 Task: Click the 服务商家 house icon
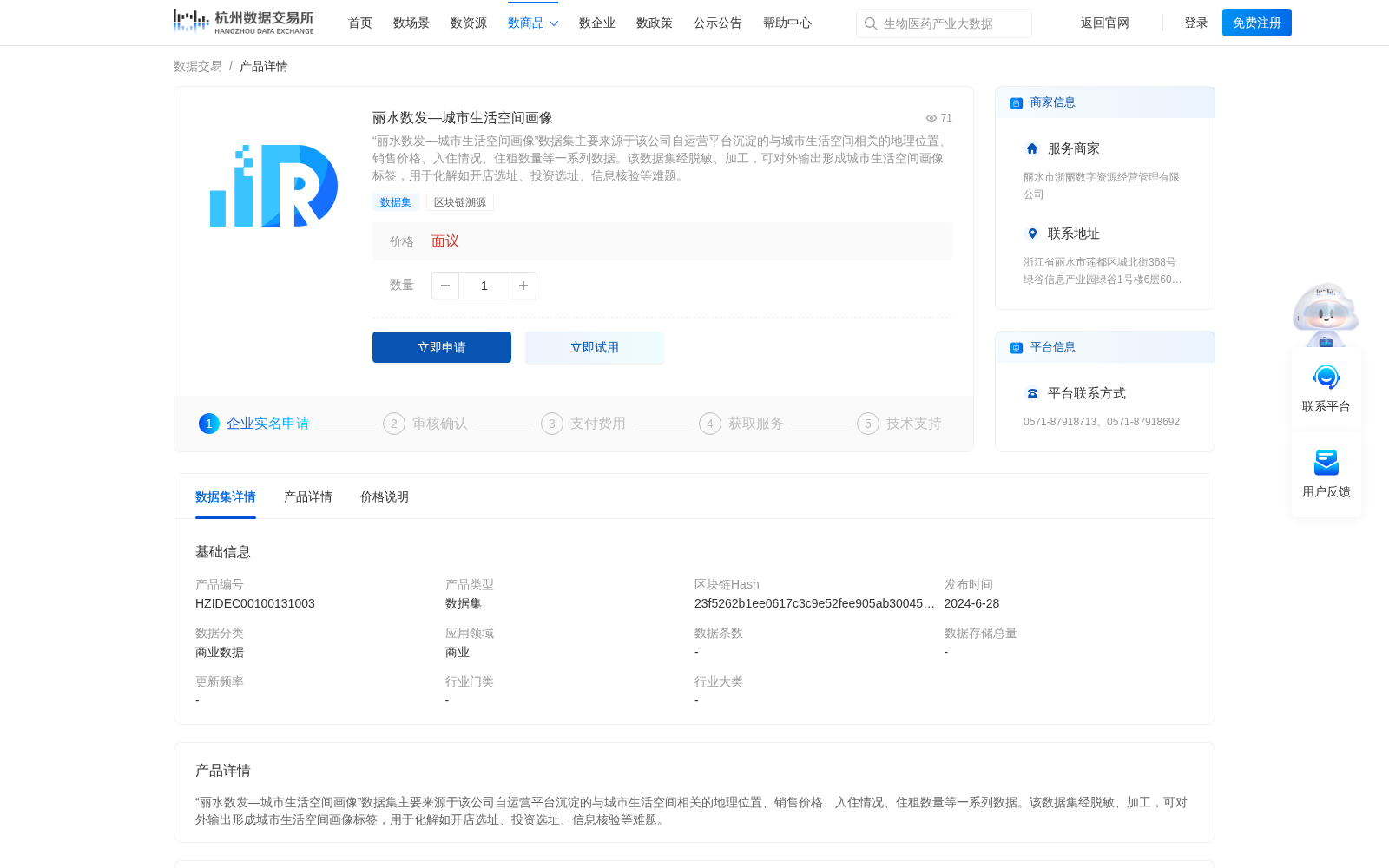(1032, 148)
